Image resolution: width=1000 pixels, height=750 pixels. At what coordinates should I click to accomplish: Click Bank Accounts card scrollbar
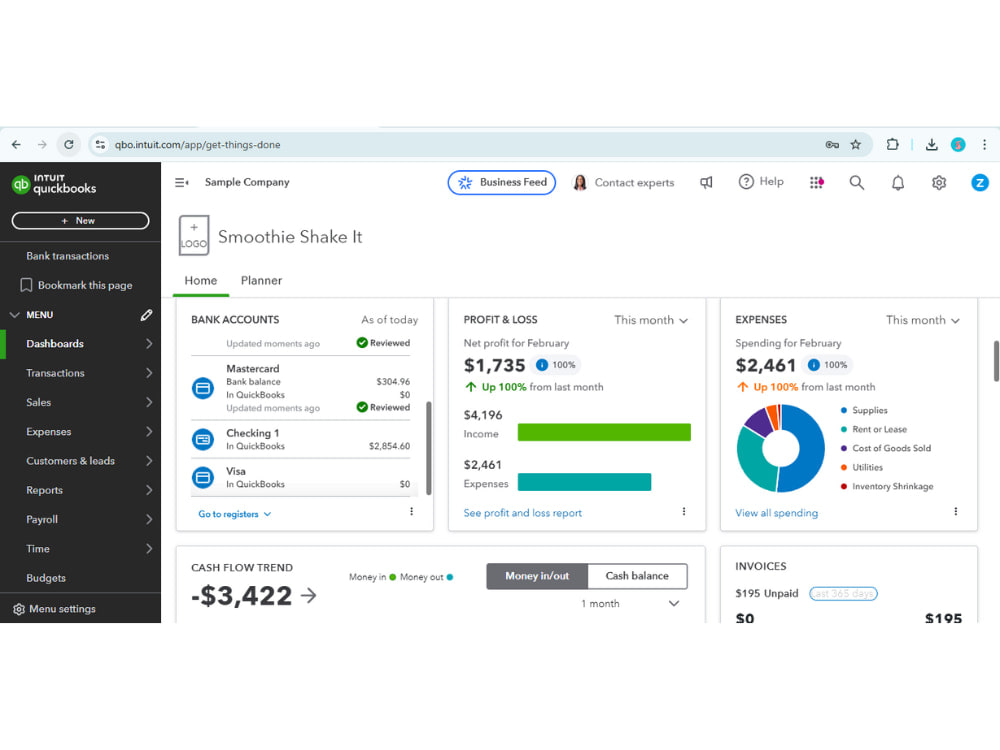pos(429,448)
